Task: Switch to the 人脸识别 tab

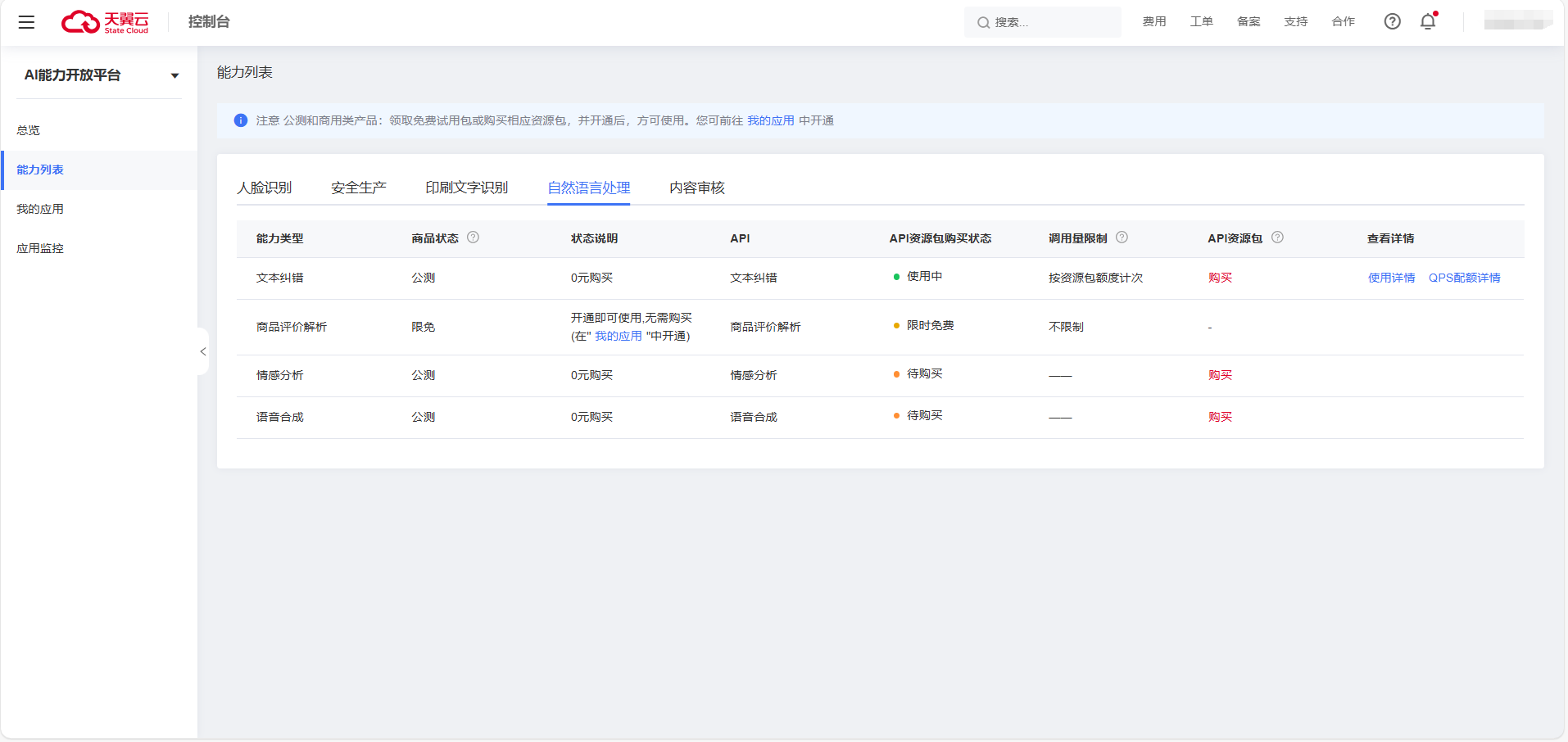Action: click(265, 188)
